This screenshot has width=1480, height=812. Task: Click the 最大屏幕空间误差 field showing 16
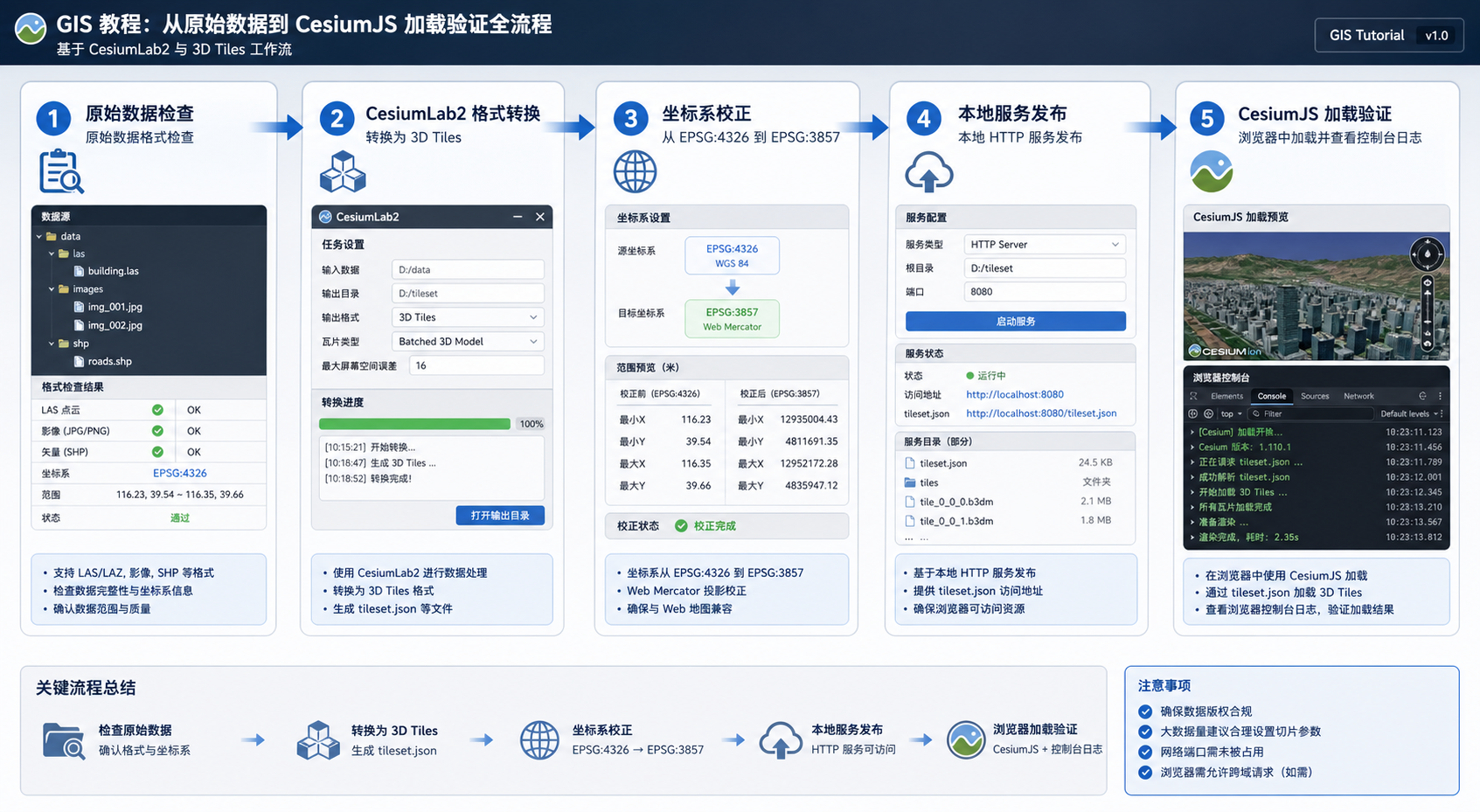(476, 366)
